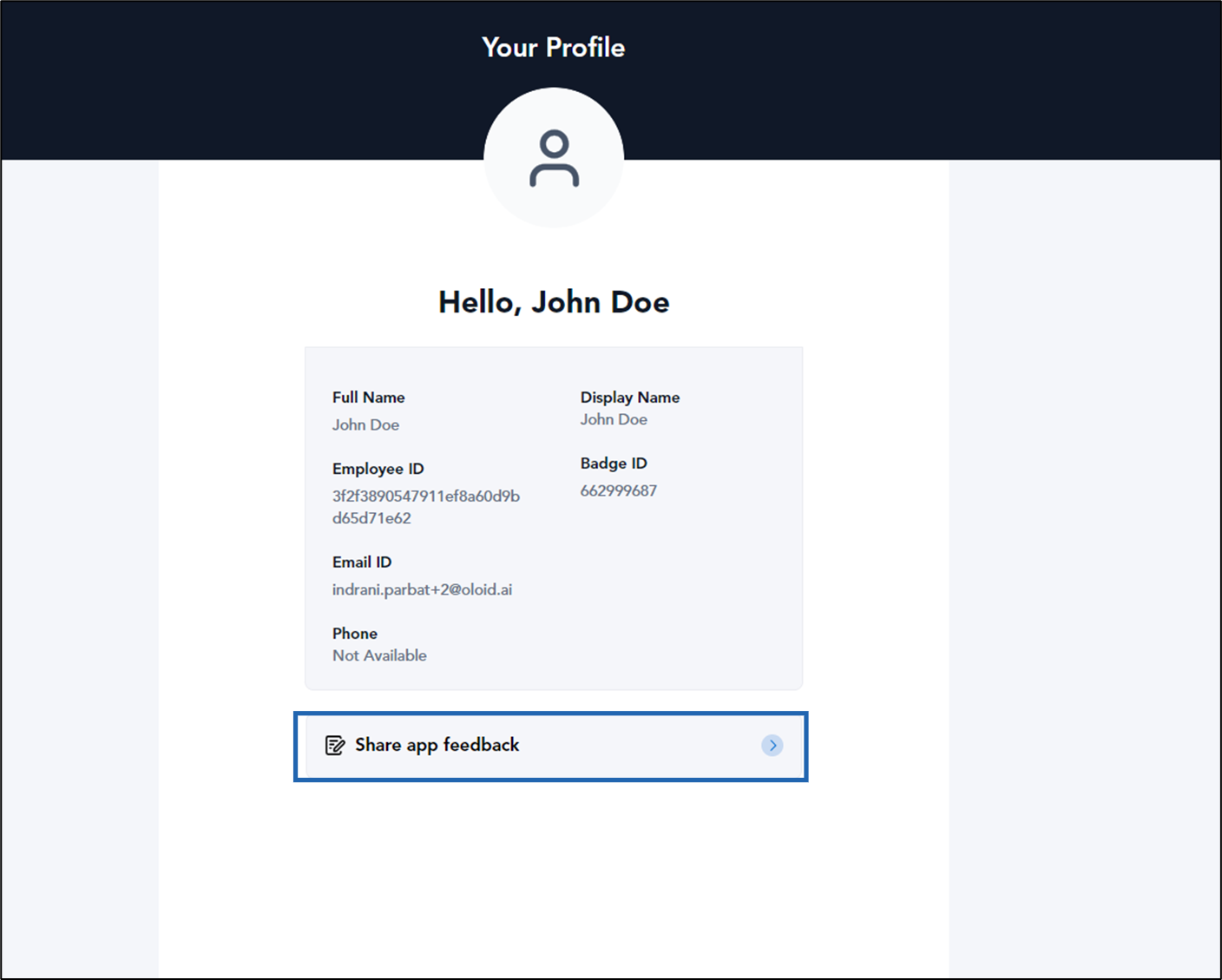Select the Display Name label

(x=630, y=398)
